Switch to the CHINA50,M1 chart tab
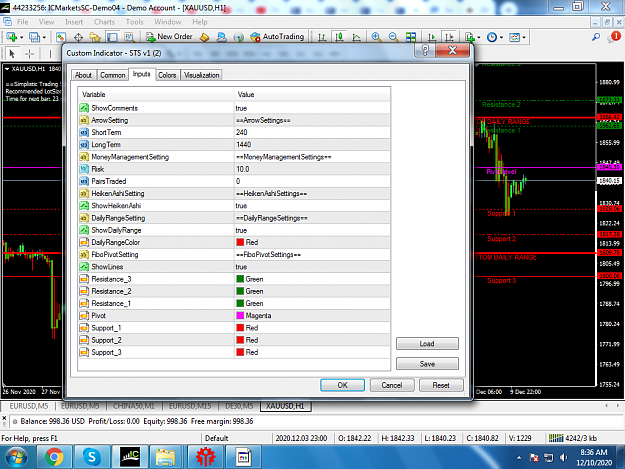625x469 pixels. click(134, 406)
